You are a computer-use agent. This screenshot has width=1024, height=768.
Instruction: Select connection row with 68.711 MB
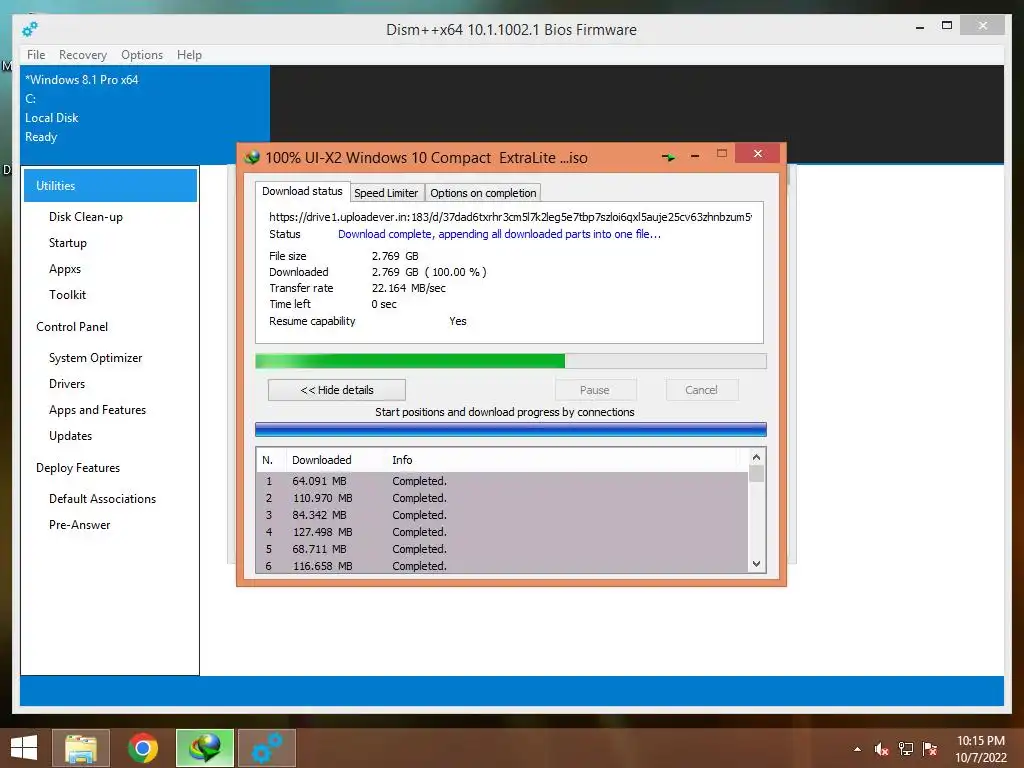tap(502, 549)
